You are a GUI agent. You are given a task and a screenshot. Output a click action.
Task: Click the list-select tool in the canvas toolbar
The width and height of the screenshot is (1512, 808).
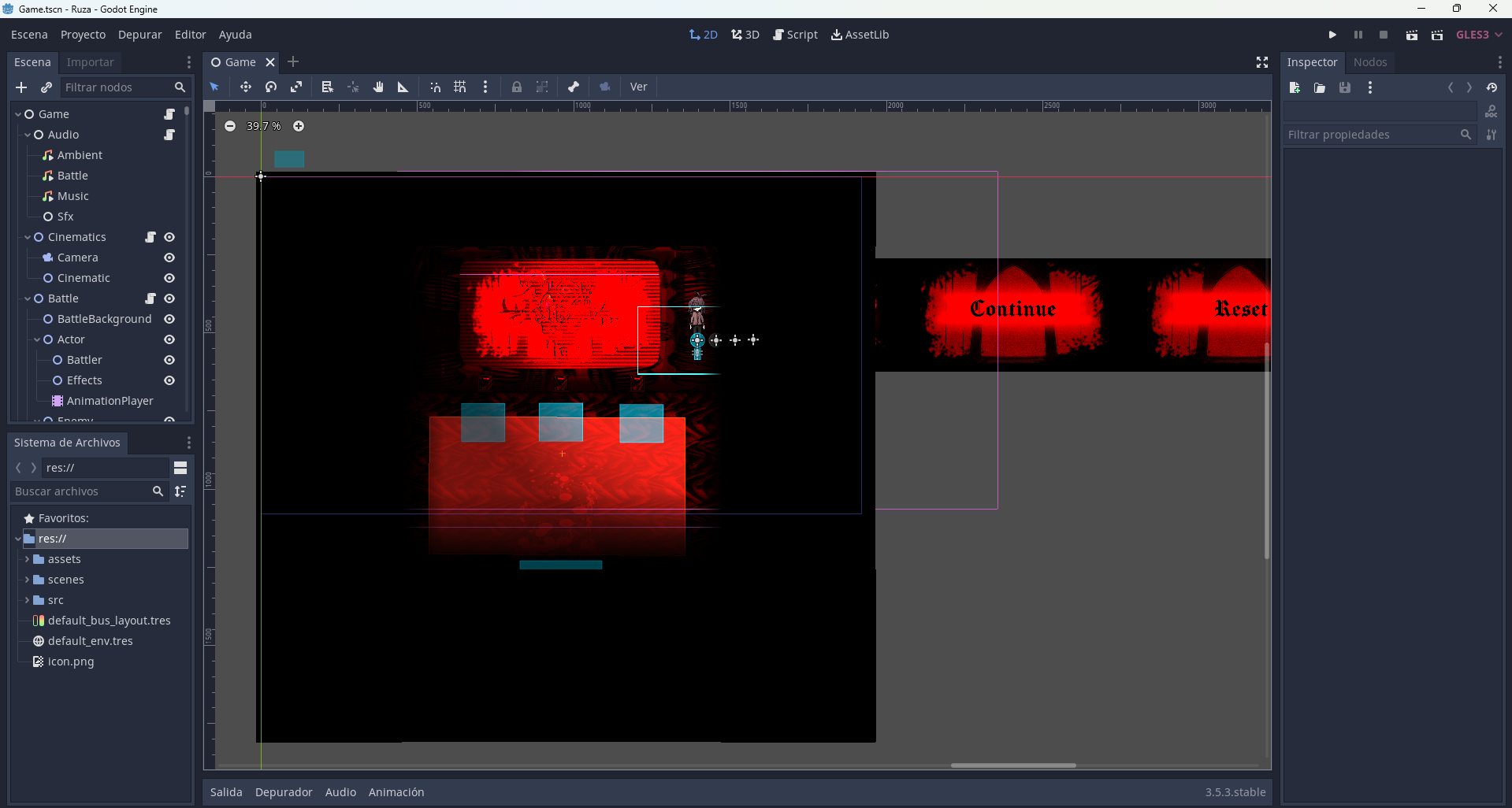pos(328,87)
